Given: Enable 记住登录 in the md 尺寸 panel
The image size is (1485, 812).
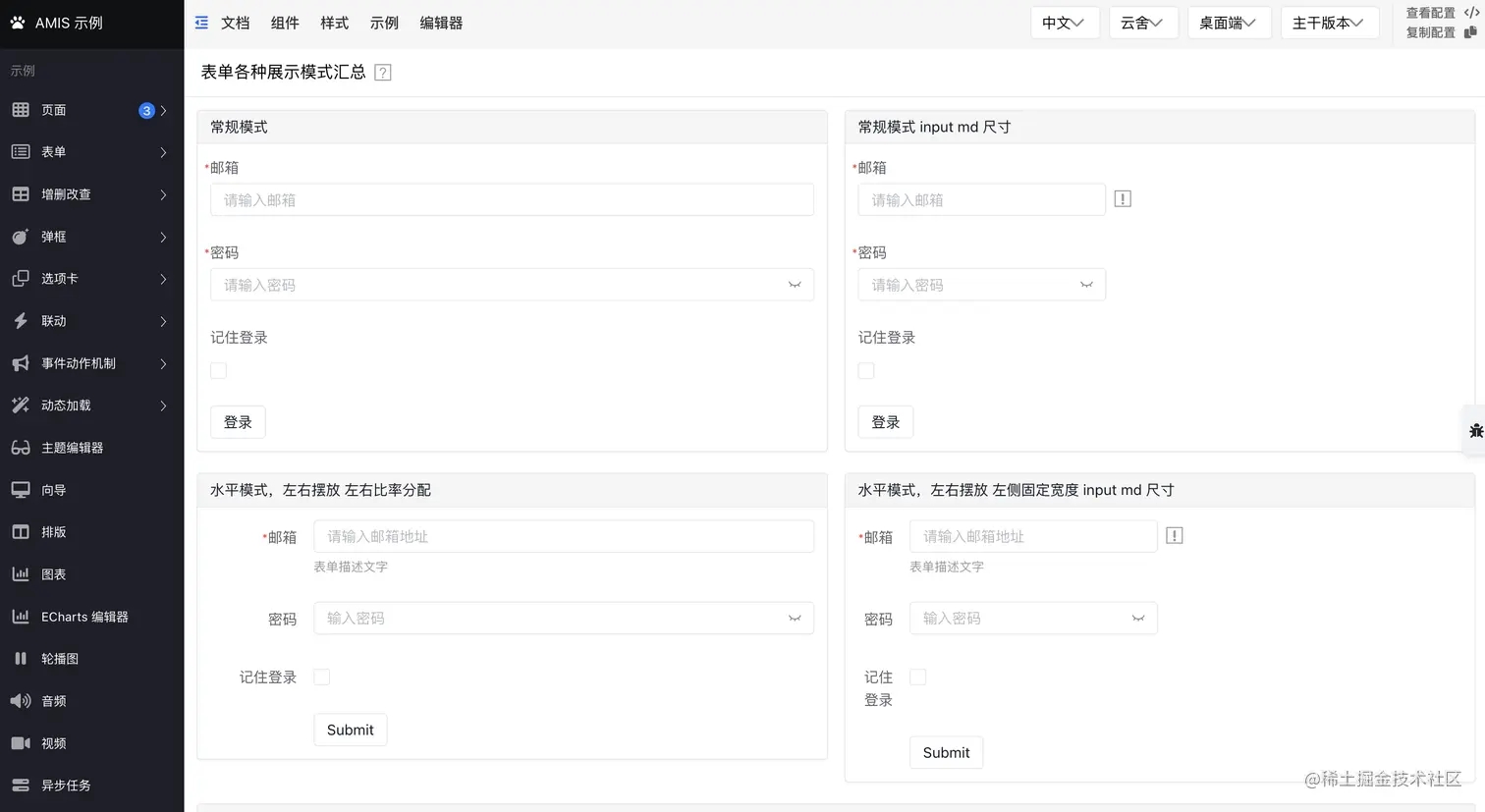Looking at the screenshot, I should (x=865, y=370).
